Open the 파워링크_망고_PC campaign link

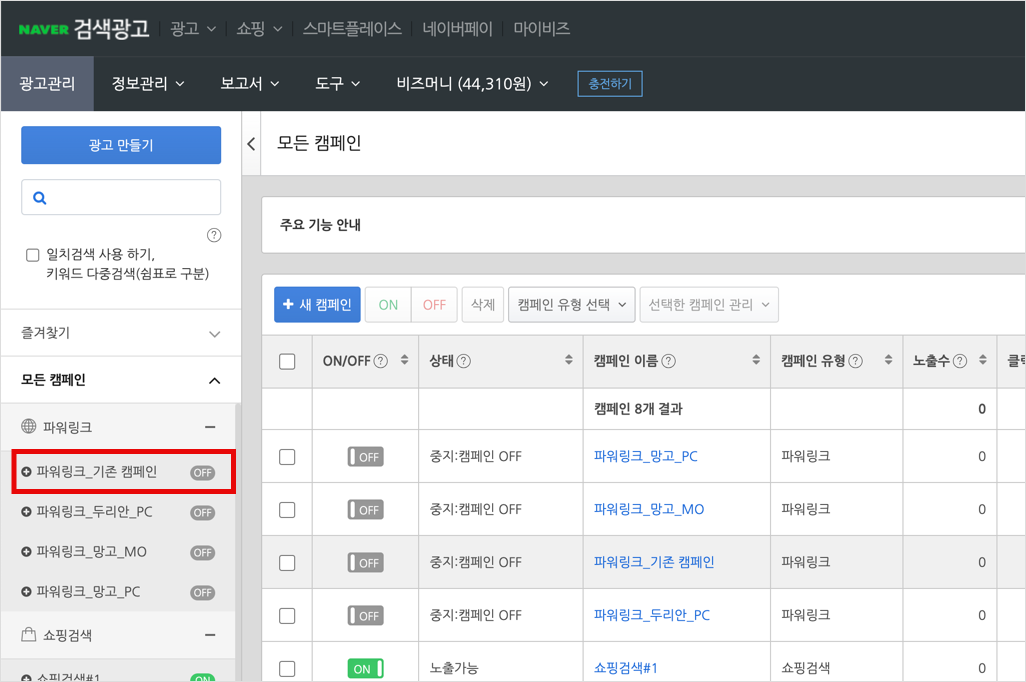click(646, 456)
